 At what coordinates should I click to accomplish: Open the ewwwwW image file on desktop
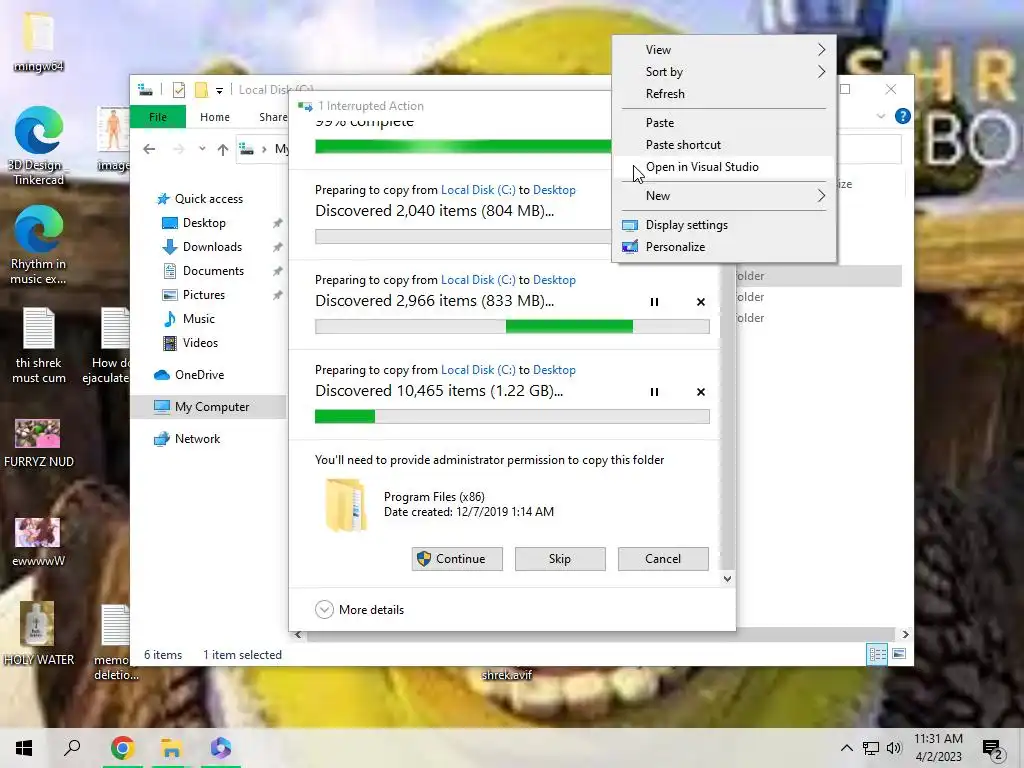(39, 542)
